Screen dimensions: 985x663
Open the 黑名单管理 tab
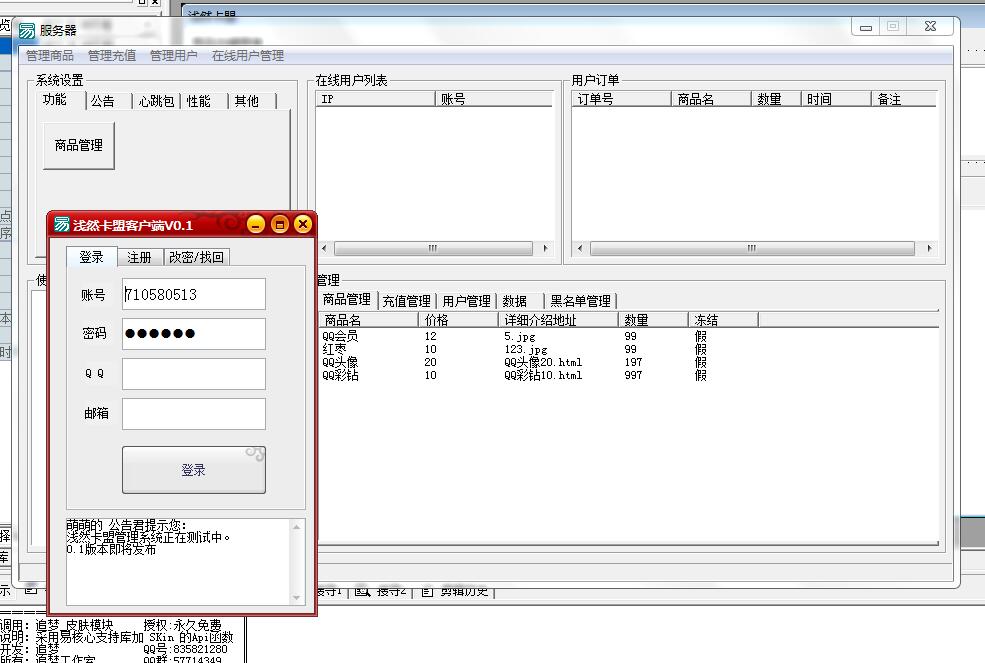580,301
